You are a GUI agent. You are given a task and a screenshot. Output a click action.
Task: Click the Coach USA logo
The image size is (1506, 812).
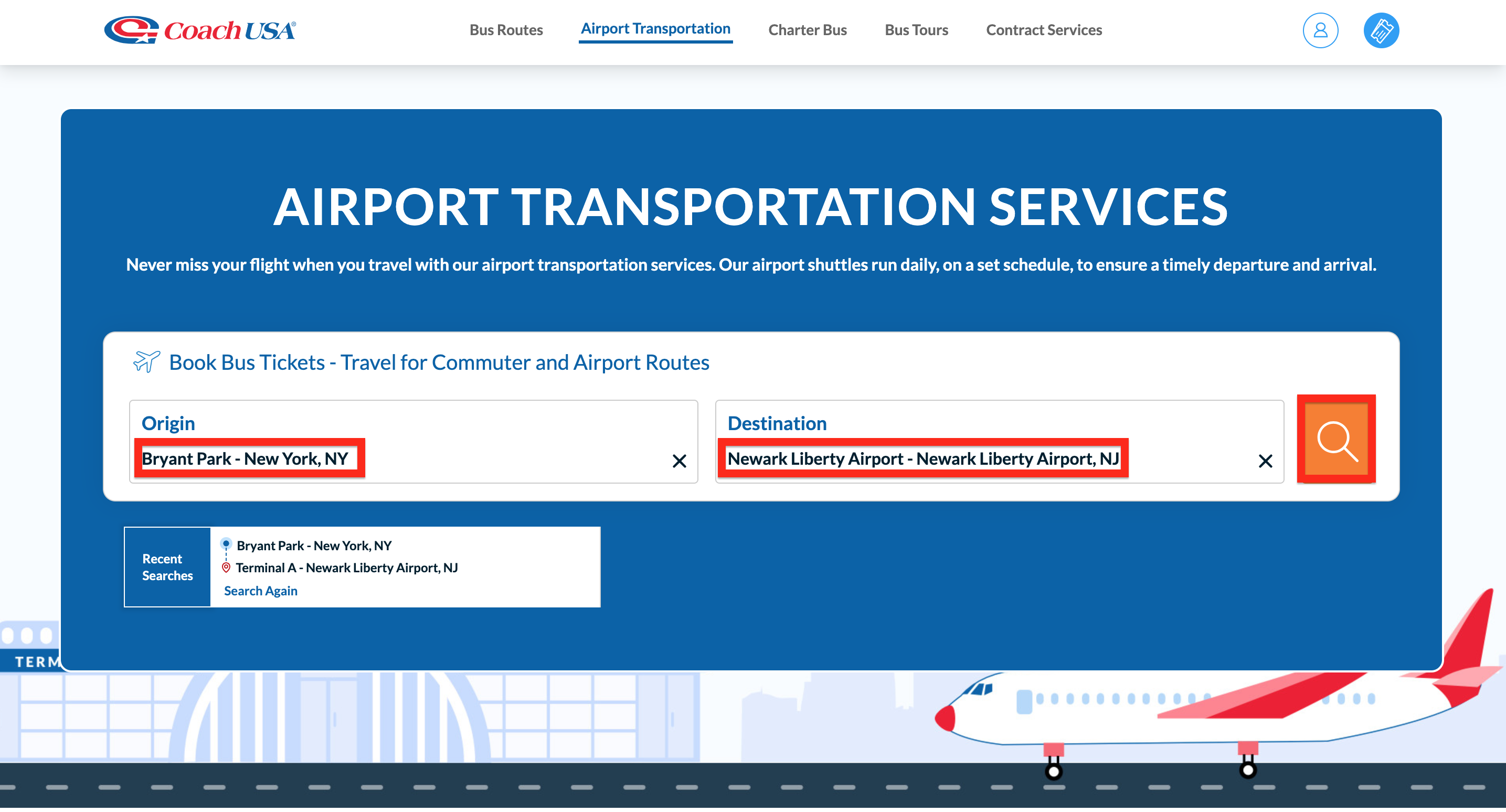(200, 30)
